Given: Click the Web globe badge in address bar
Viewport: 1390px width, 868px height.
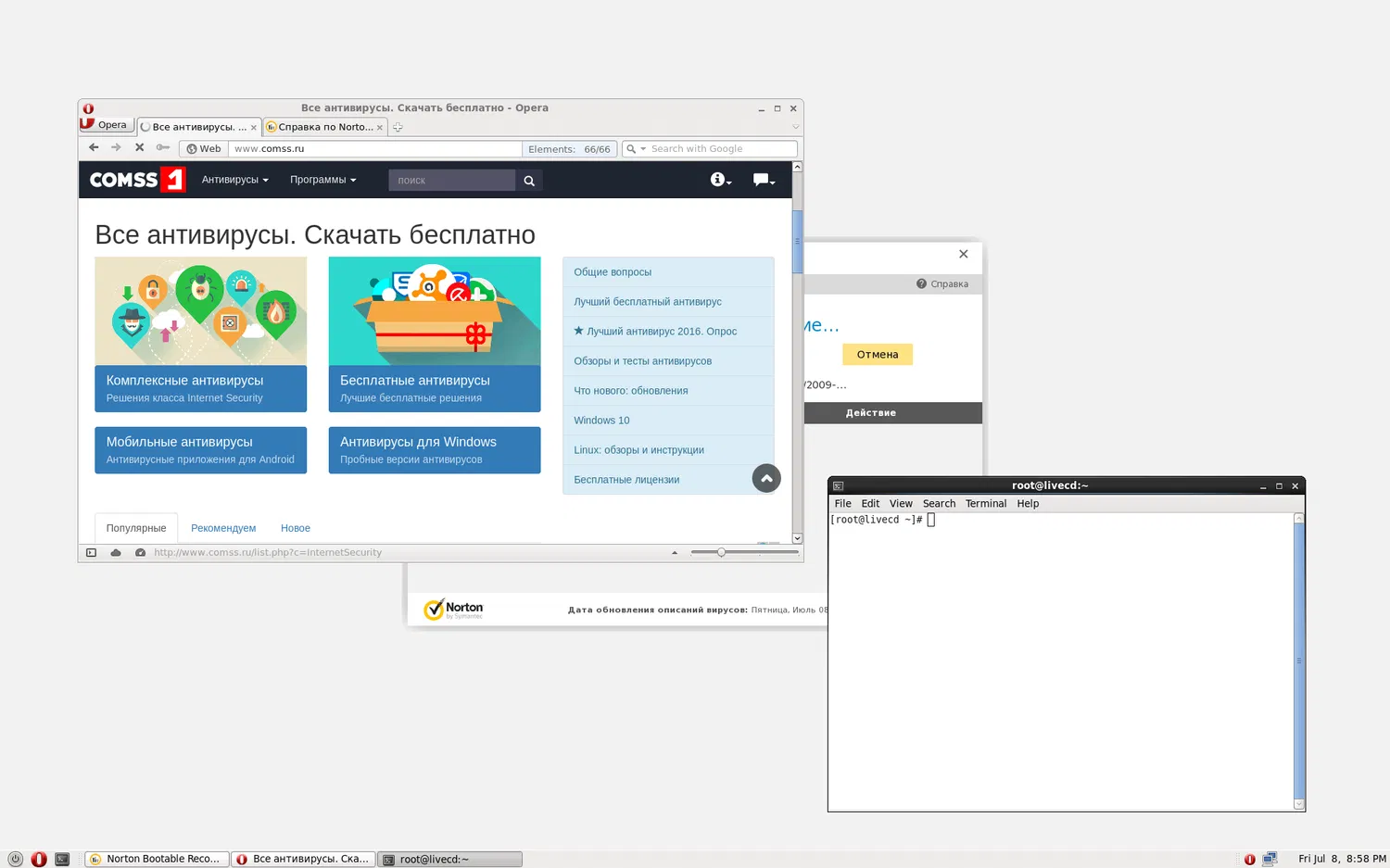Looking at the screenshot, I should [204, 148].
